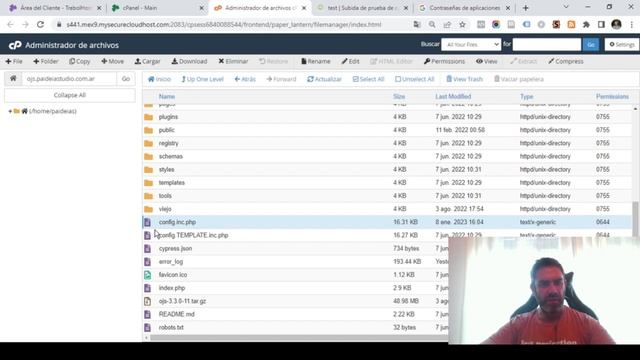Select the schemas folder row
This screenshot has width=640, height=360.
coord(387,156)
